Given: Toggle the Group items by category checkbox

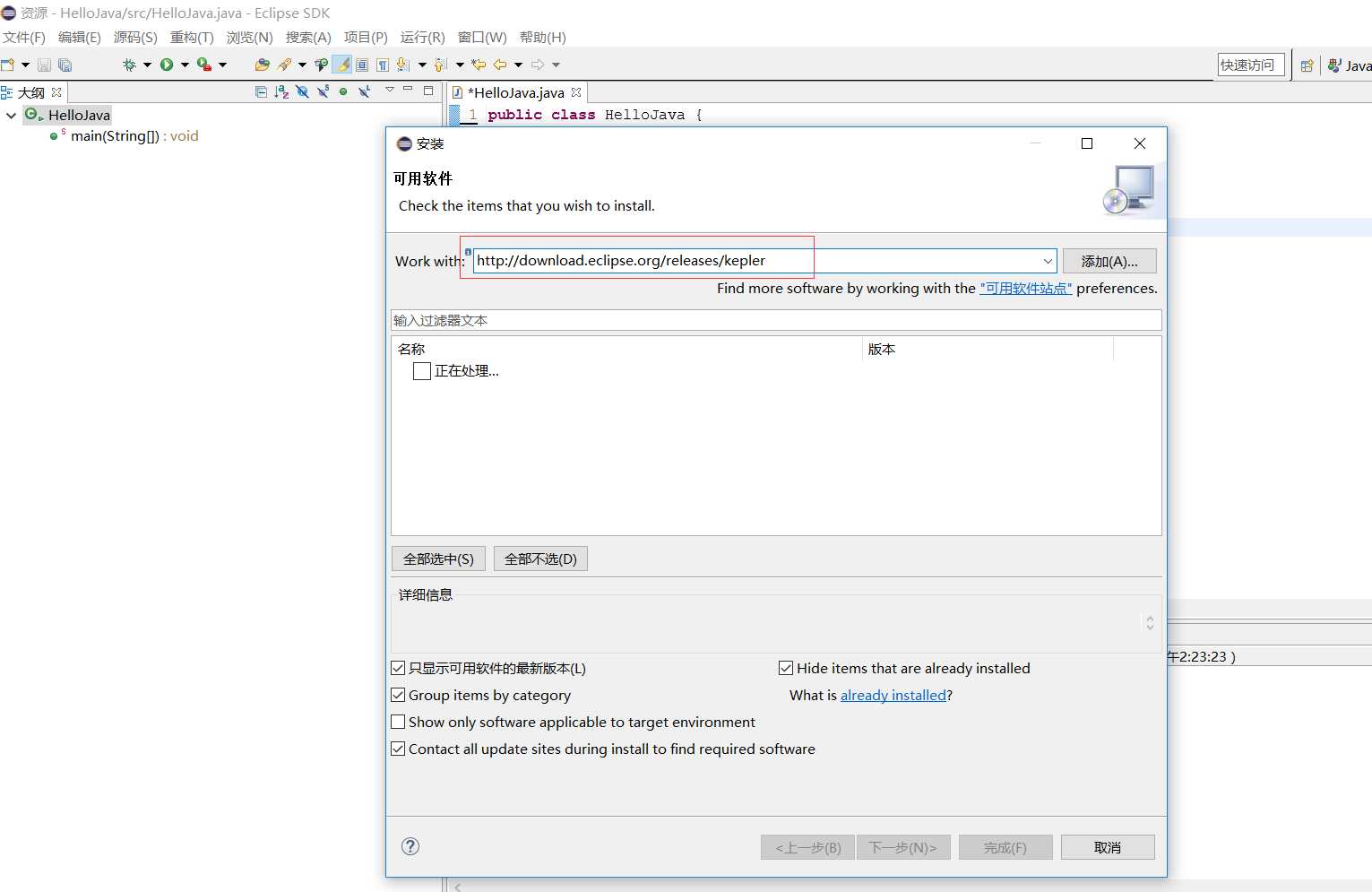Looking at the screenshot, I should pos(399,695).
